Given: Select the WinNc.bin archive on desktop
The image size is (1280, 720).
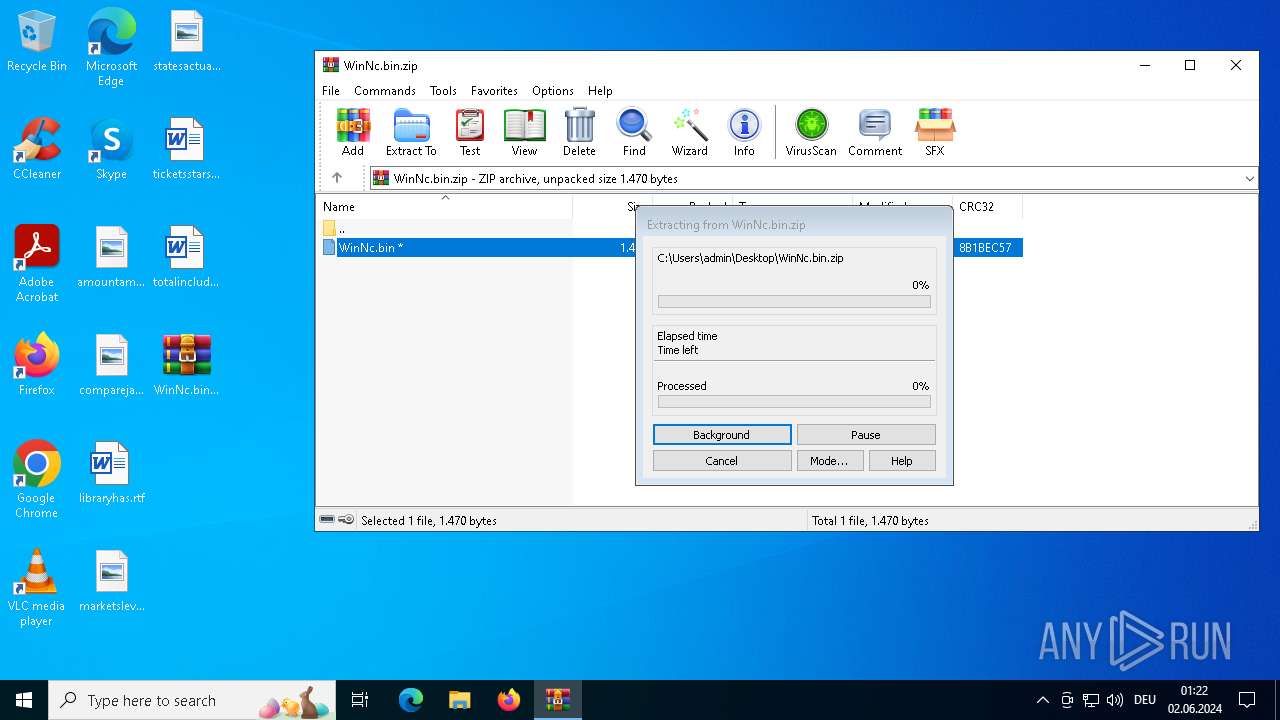Looking at the screenshot, I should point(186,365).
